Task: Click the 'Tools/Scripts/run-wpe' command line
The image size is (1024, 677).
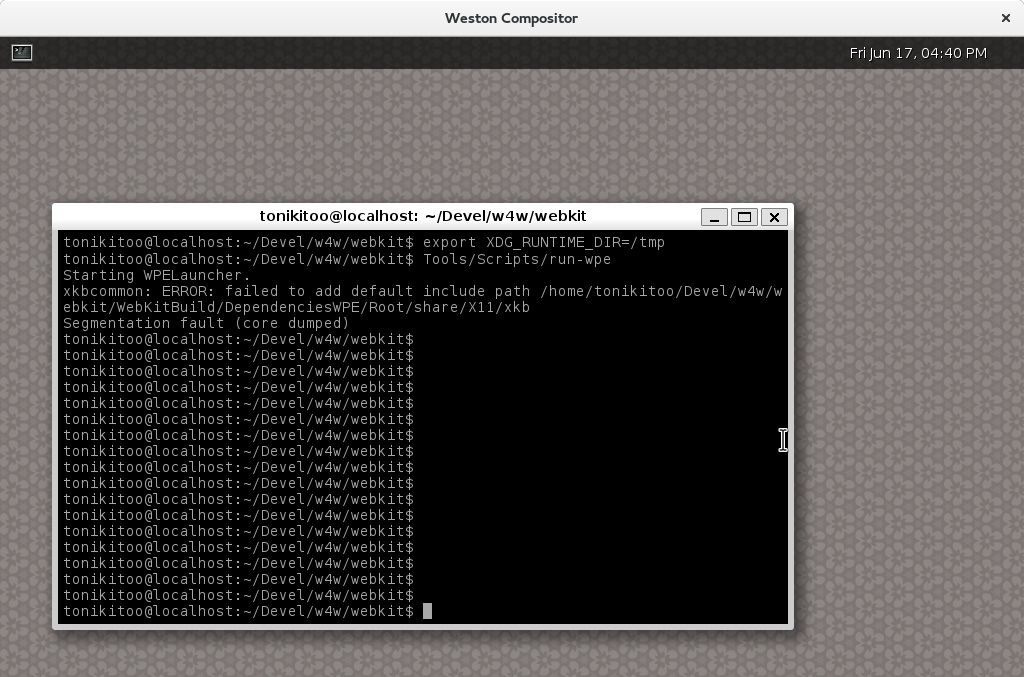Action: tap(337, 259)
